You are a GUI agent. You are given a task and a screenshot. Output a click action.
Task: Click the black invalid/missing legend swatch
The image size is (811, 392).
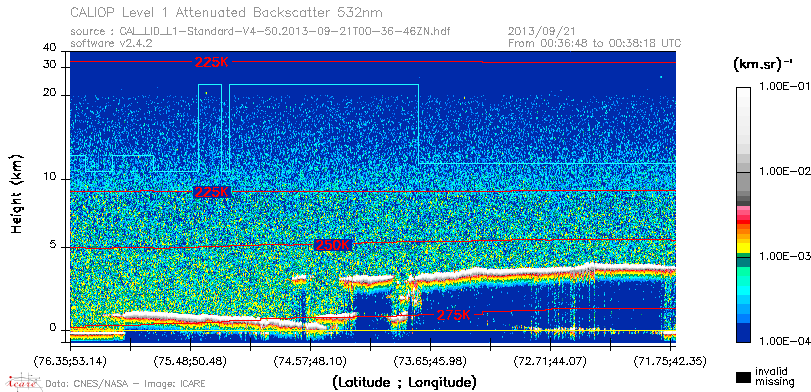tap(743, 378)
